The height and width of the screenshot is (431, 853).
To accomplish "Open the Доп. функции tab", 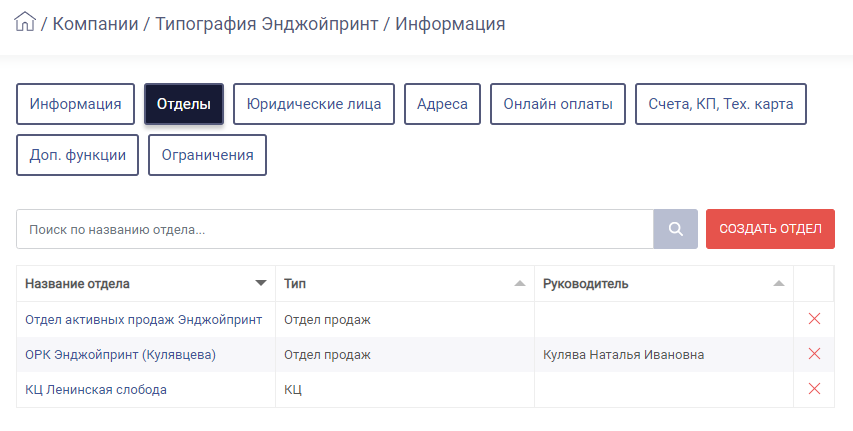I will (x=78, y=155).
